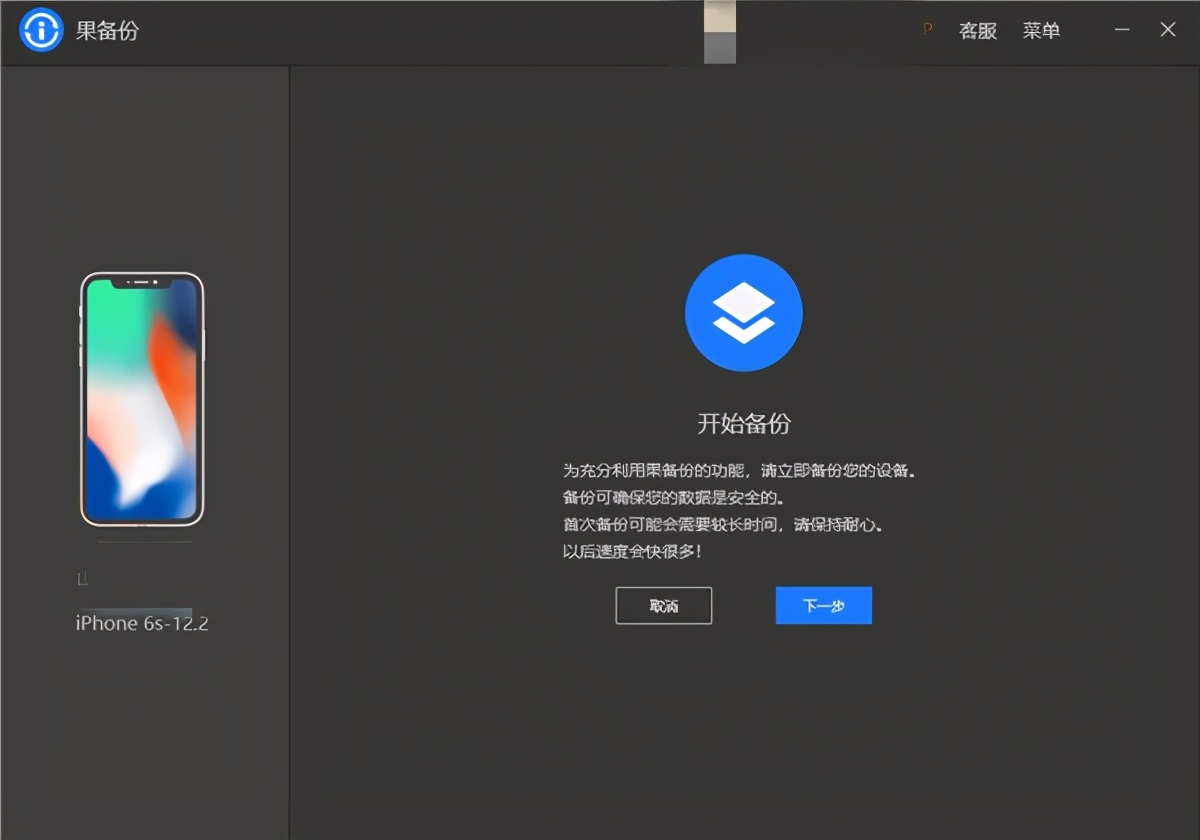Click the minimize dash icon
Viewport: 1200px width, 840px height.
1121,30
